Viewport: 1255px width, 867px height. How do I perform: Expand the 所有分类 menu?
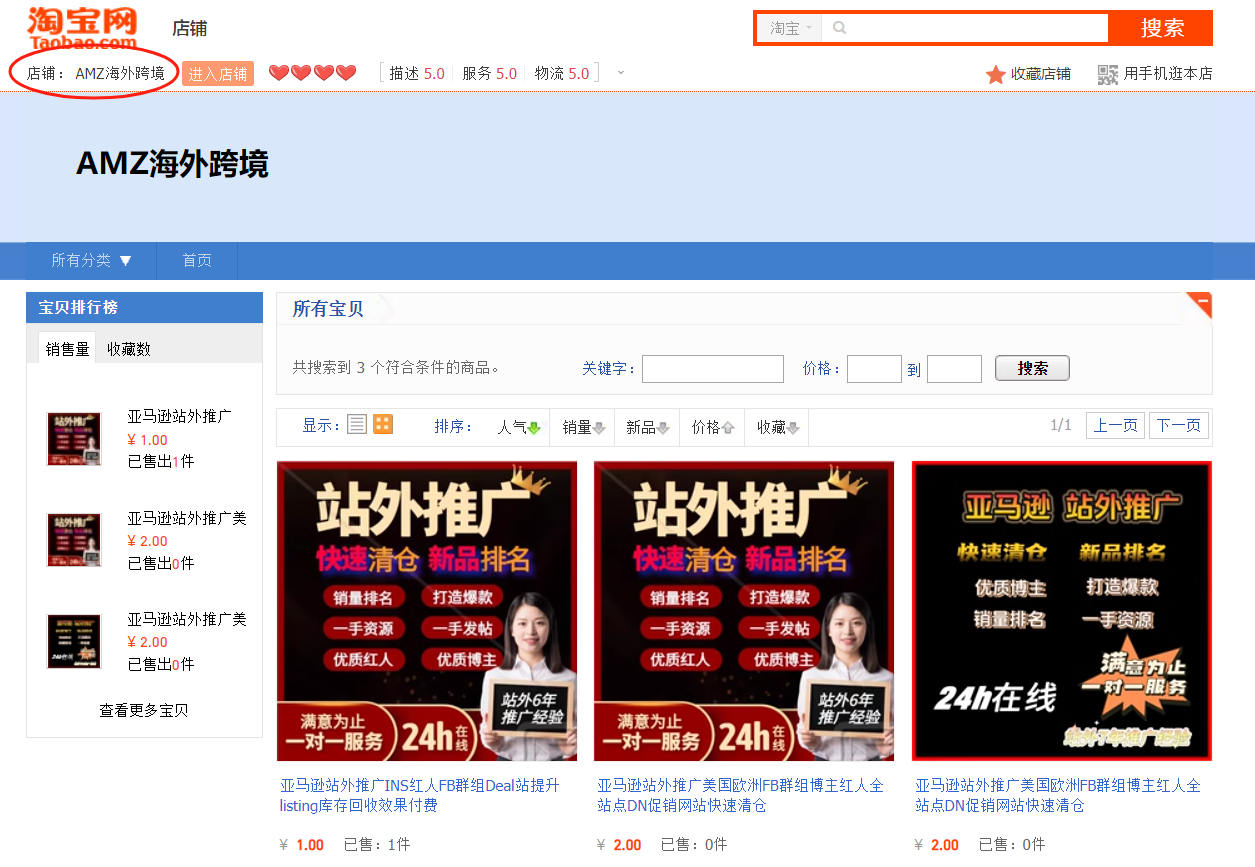pos(92,260)
